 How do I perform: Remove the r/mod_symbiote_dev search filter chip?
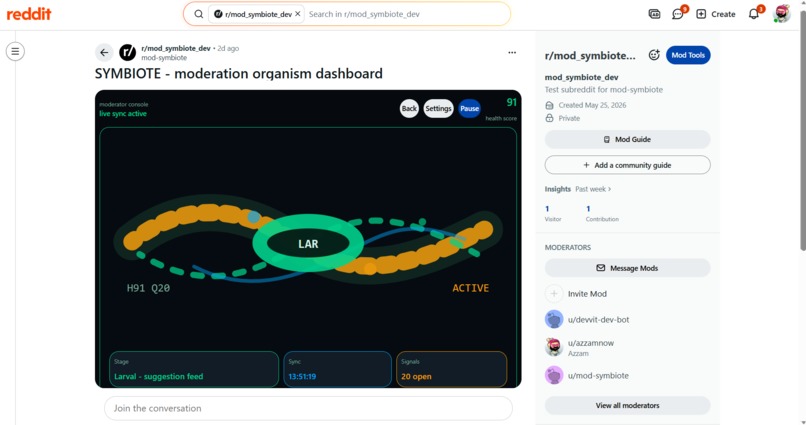(298, 14)
